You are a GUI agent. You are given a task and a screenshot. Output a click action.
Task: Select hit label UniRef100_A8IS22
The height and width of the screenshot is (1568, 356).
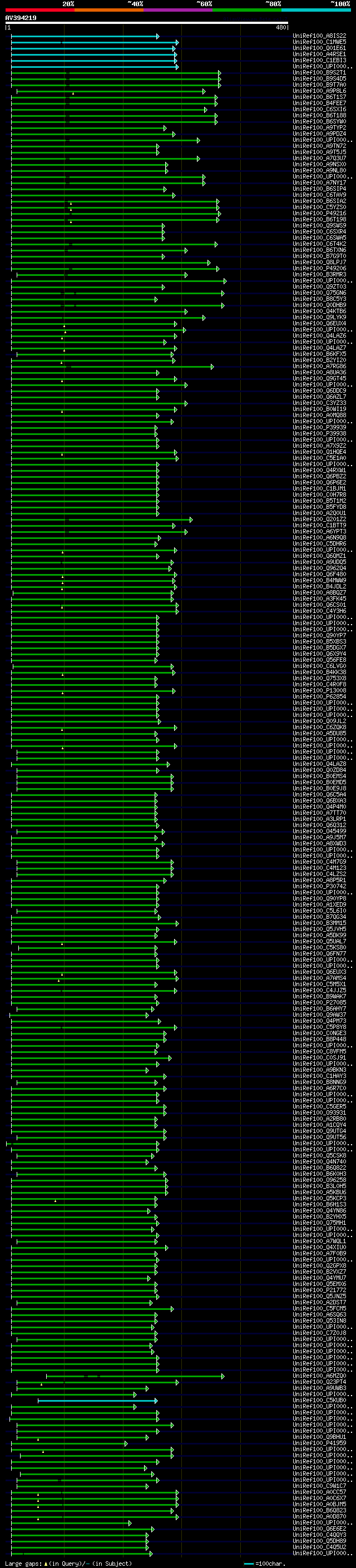pyautogui.click(x=319, y=36)
